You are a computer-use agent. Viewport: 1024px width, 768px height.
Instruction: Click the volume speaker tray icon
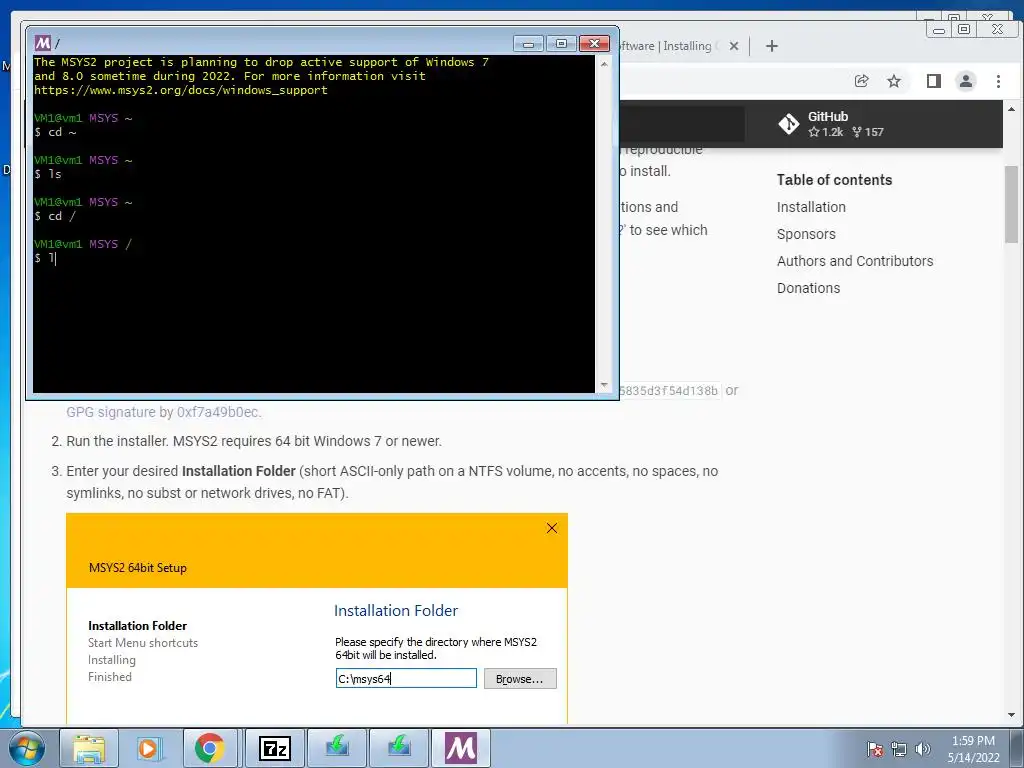click(x=922, y=749)
